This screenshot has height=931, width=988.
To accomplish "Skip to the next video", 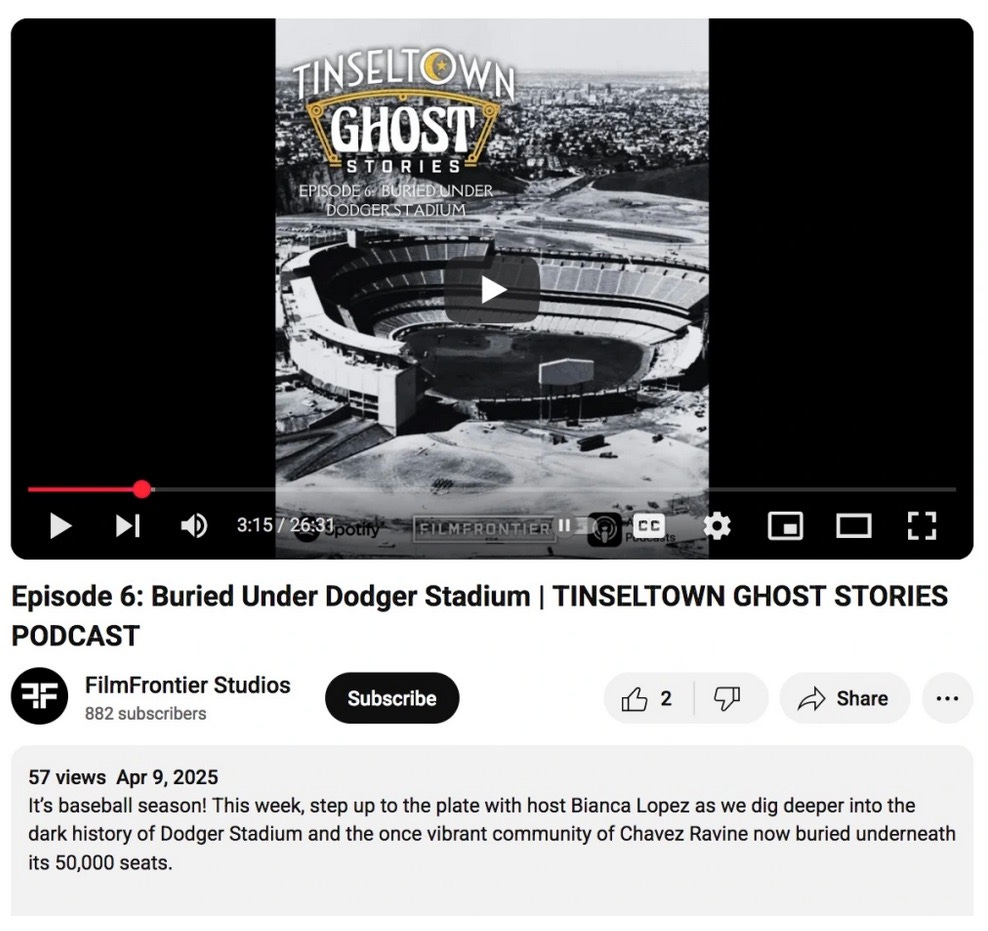I will (x=128, y=526).
